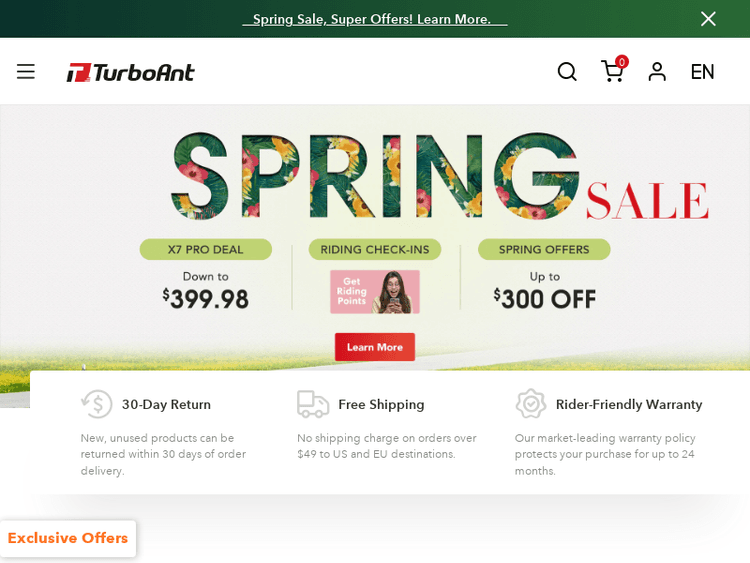750x563 pixels.
Task: Click the red Learn More button
Action: (x=375, y=347)
